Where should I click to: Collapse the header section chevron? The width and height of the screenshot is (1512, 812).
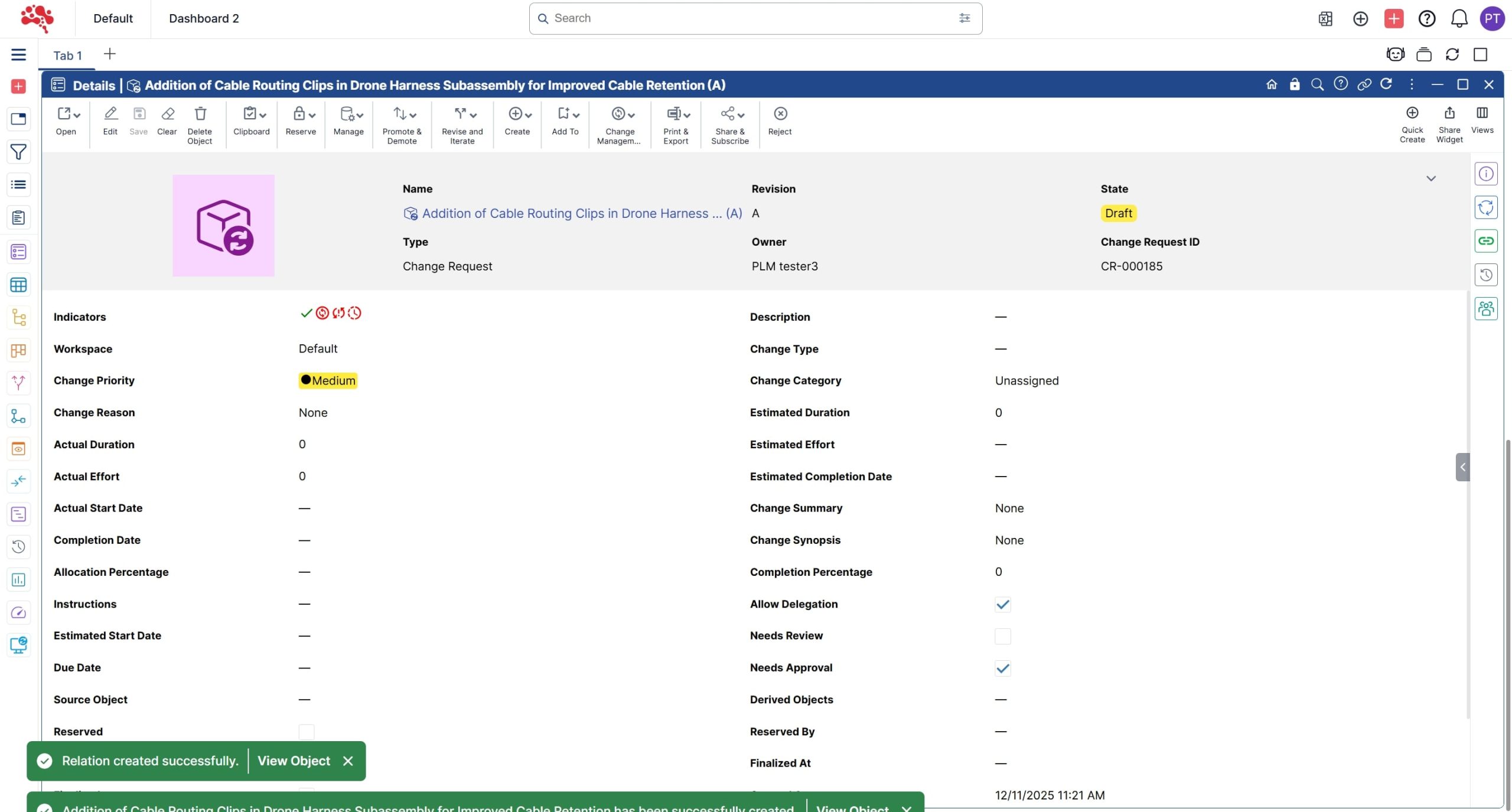1430,178
